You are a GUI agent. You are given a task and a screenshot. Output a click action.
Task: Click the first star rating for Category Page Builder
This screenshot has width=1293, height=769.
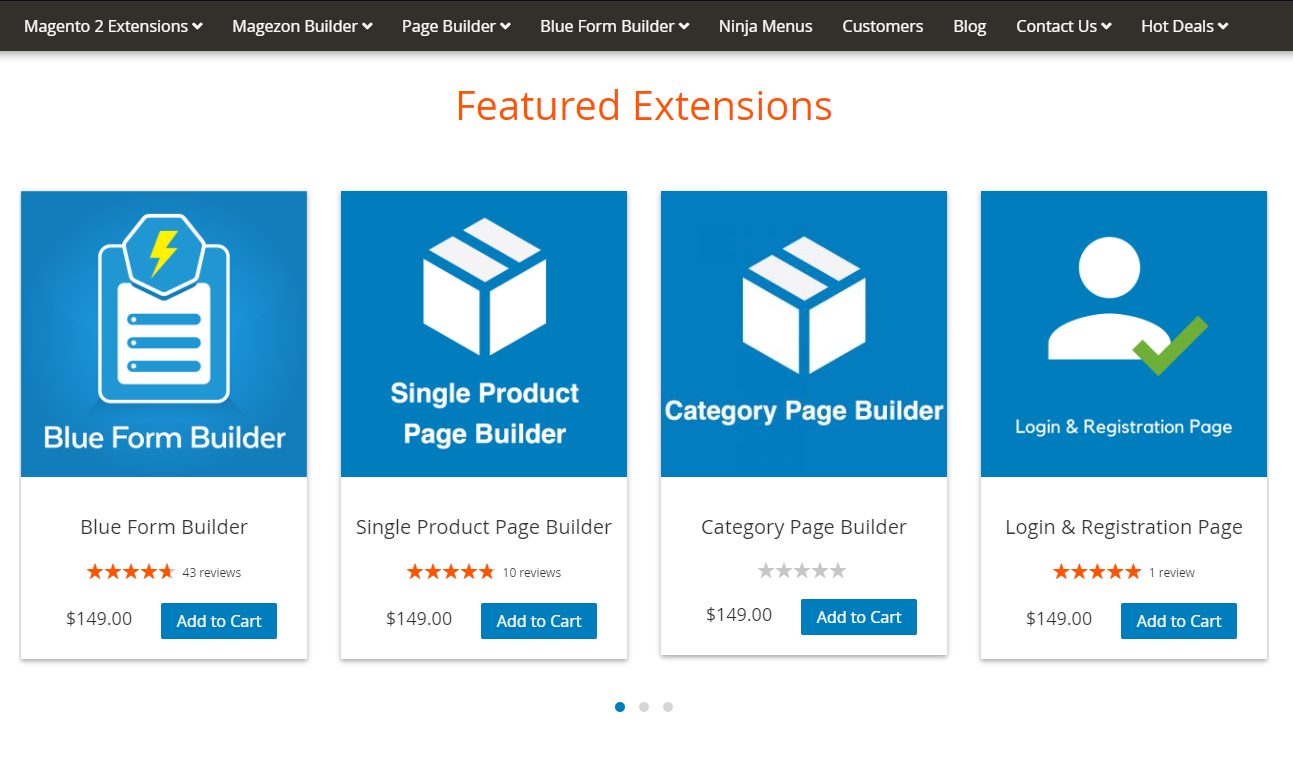pyautogui.click(x=767, y=570)
